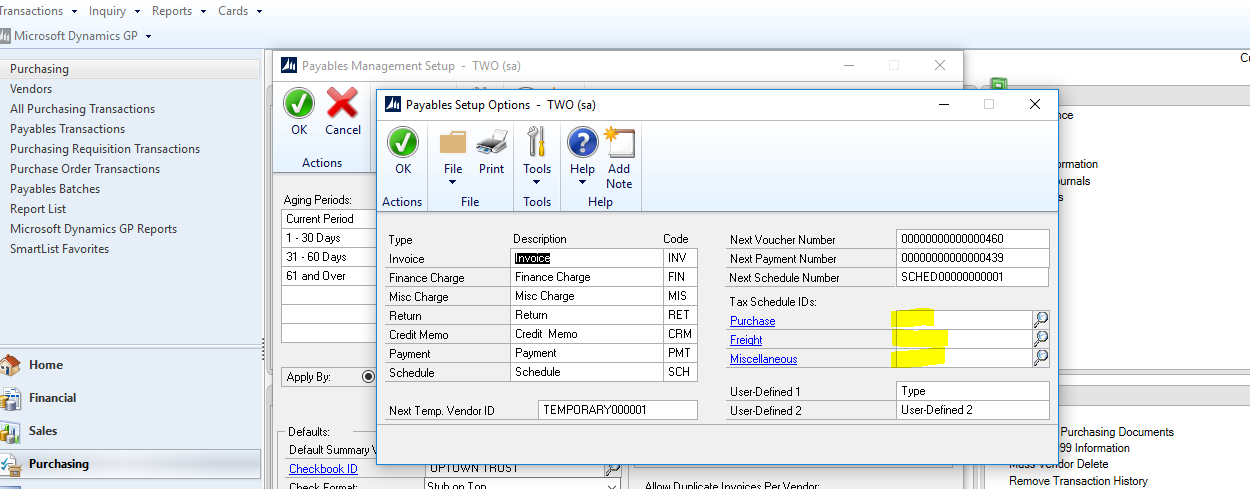Click the Next Payment Number field
The width and height of the screenshot is (1250, 489).
click(x=973, y=258)
